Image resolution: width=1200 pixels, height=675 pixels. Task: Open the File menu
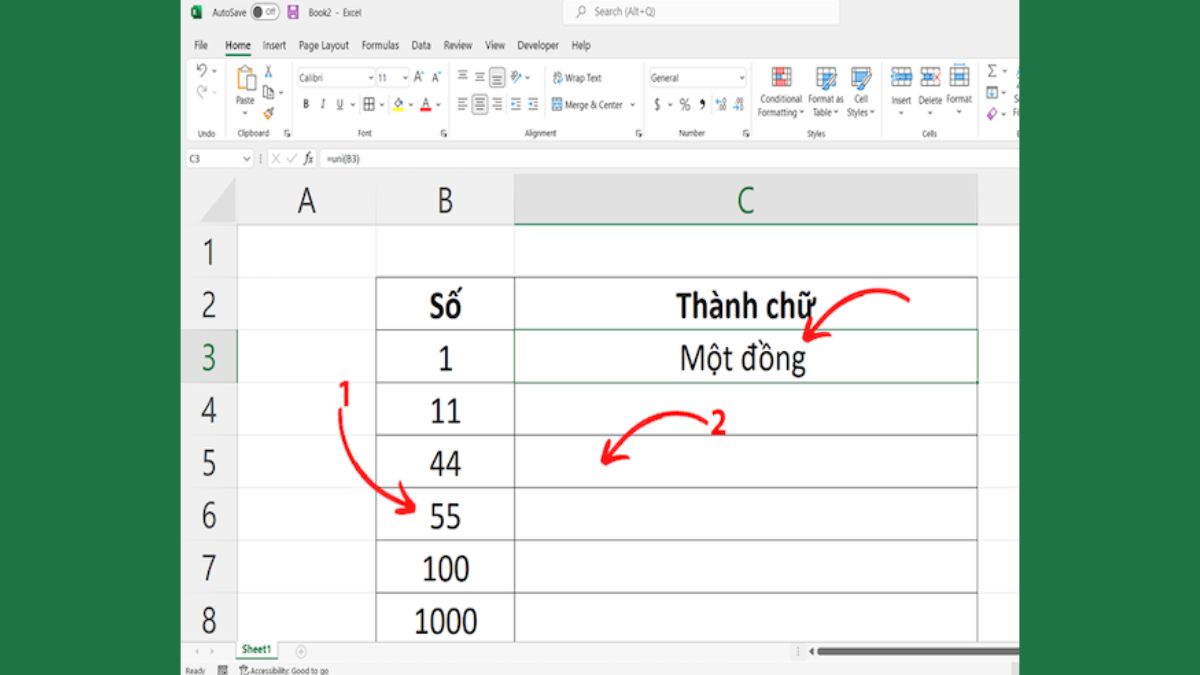(x=201, y=45)
